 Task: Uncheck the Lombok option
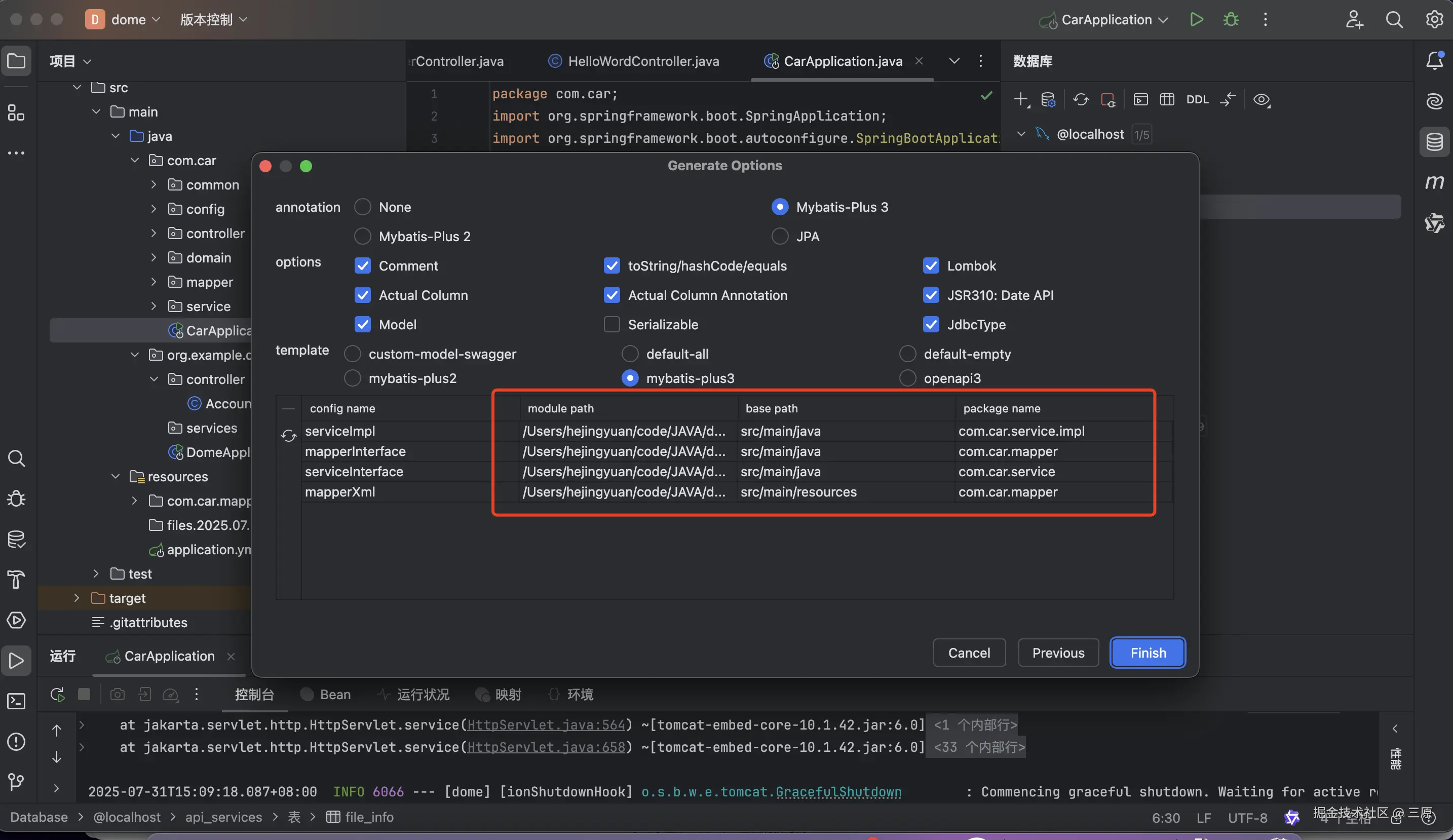931,266
